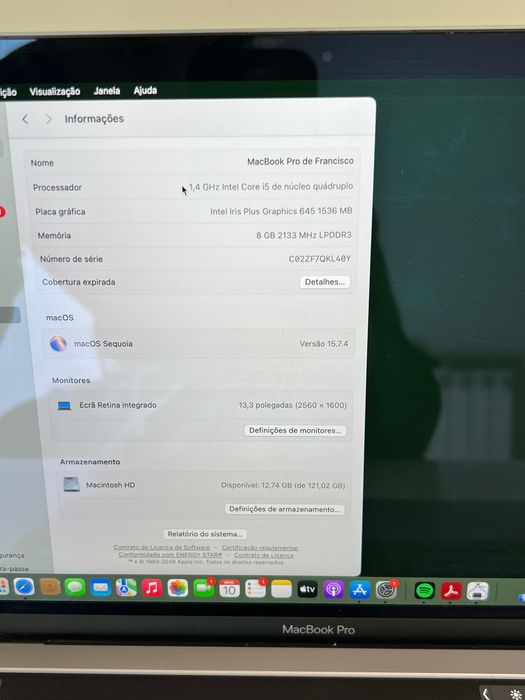Click the Macintosh HD label
Screen dimensions: 525x700
tap(110, 485)
